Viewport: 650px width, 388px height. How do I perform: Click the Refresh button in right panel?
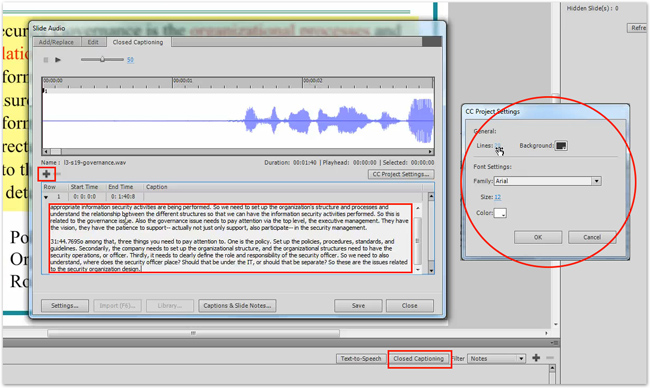click(638, 28)
